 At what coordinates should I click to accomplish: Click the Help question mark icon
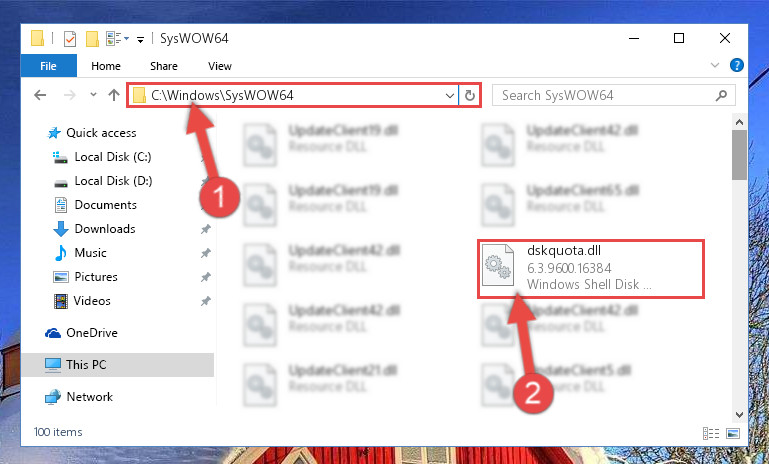point(737,65)
